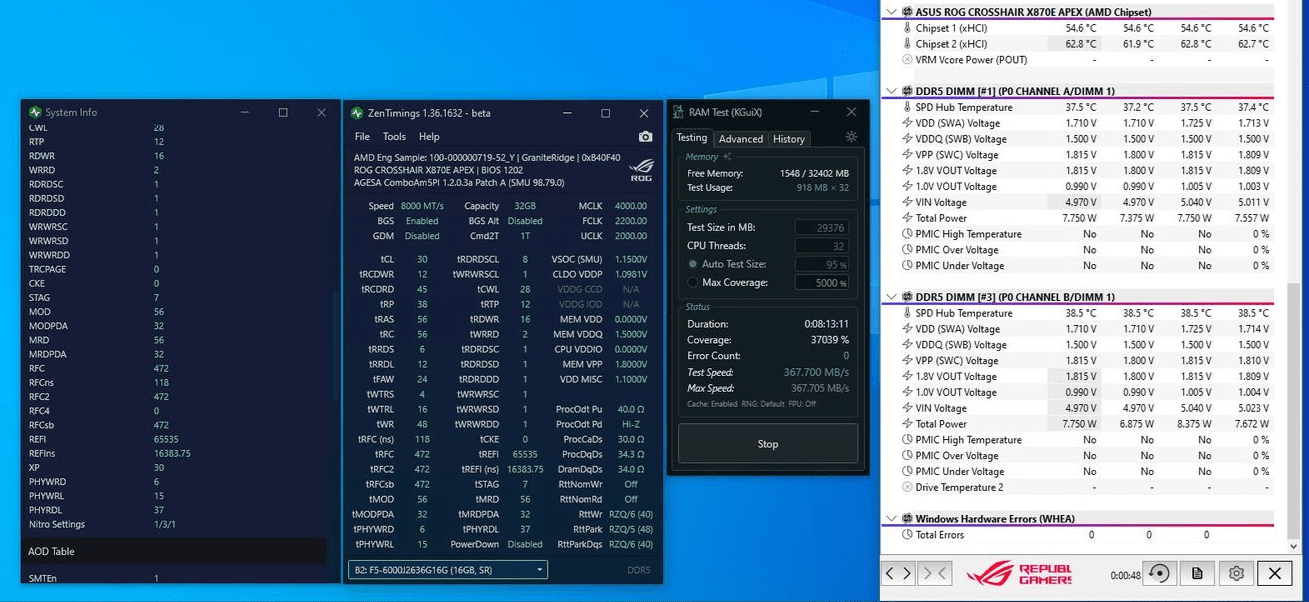Select the Auto Test Size radio button

point(692,264)
